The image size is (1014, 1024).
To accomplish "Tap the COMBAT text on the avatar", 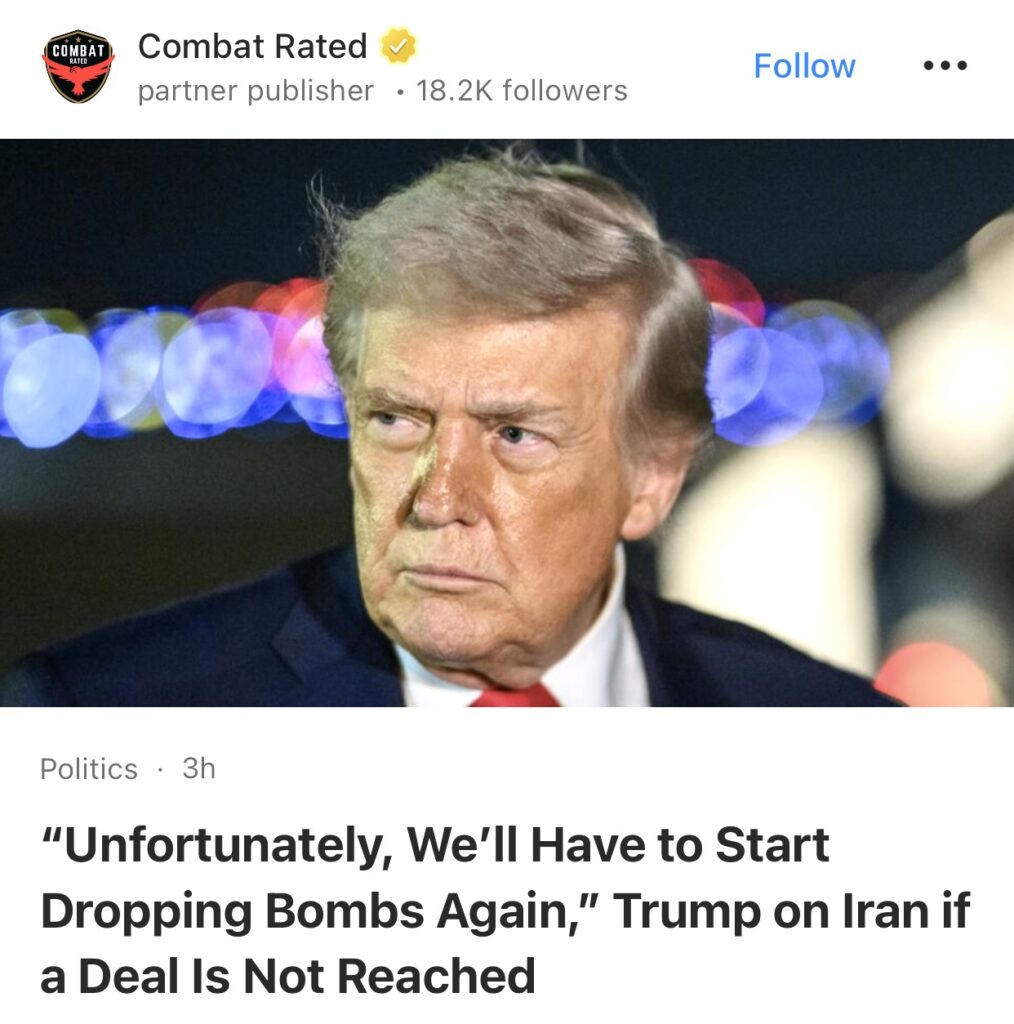I will 78,50.
